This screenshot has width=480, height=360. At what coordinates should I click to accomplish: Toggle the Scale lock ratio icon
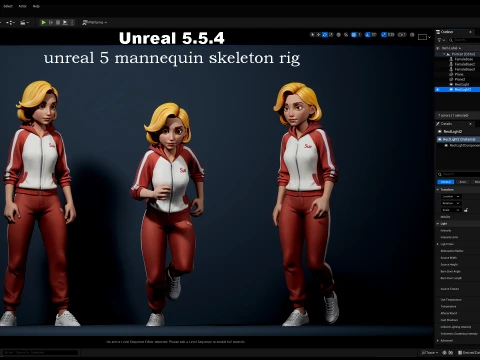[x=466, y=210]
